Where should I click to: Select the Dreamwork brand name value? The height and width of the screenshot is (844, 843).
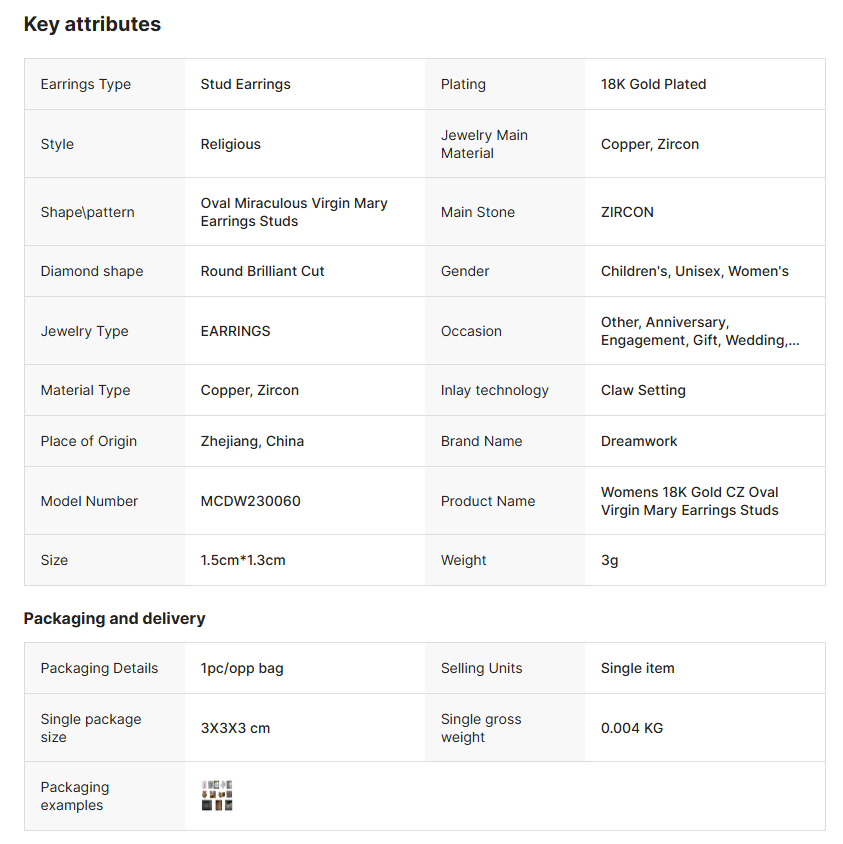tap(639, 441)
